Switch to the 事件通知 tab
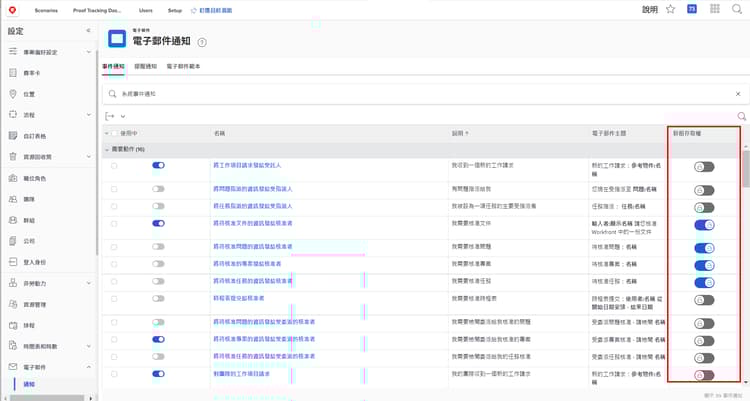Viewport: 750px width, 401px height. [x=113, y=67]
